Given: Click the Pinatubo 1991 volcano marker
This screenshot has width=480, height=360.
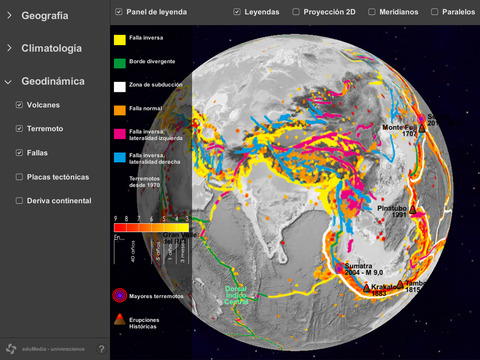Looking at the screenshot, I should tap(413, 210).
